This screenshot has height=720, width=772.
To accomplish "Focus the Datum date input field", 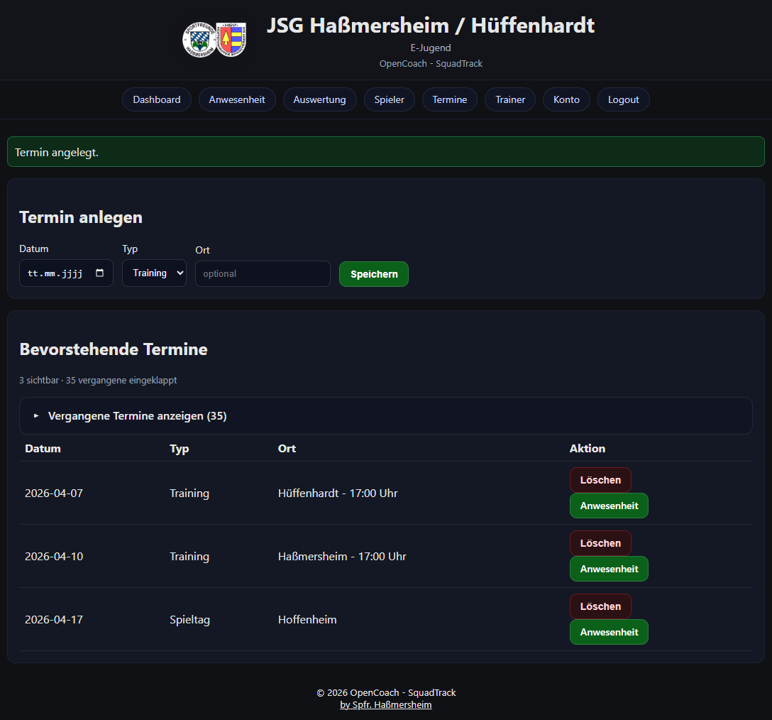I will [66, 273].
